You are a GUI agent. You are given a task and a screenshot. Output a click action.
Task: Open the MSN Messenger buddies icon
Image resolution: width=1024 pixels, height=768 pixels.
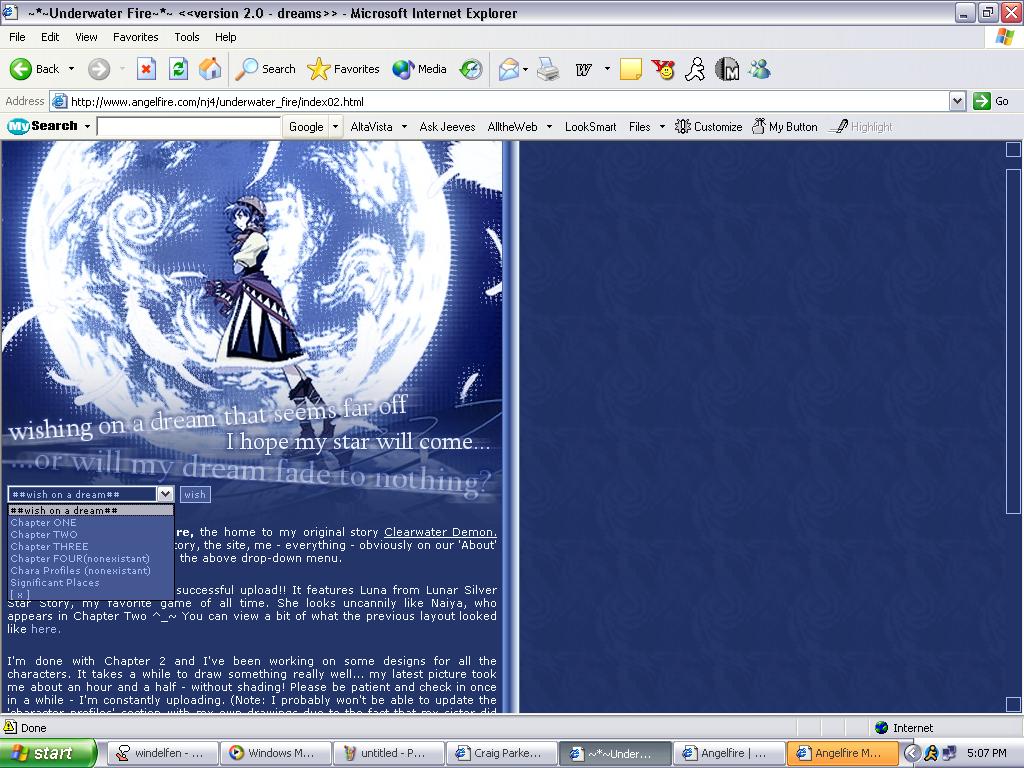(759, 69)
